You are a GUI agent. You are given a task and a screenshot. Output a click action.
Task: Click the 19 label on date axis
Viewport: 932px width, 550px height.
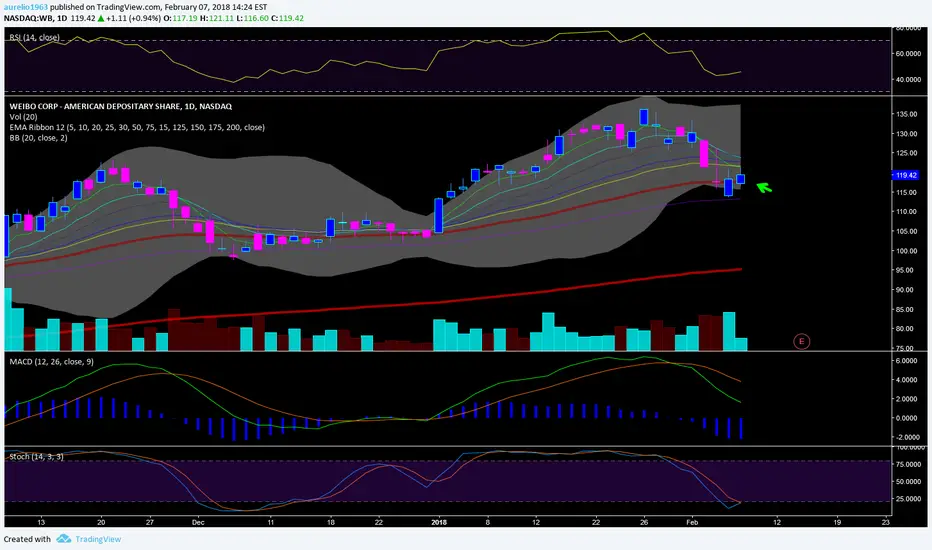[837, 523]
